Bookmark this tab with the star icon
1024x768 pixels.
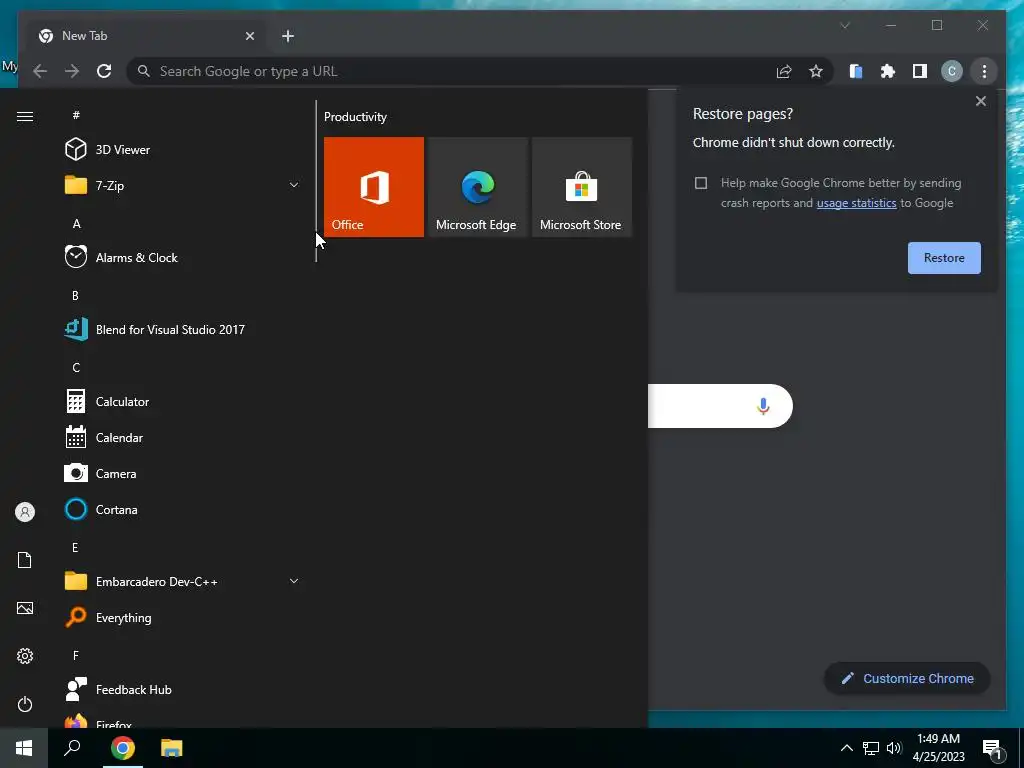click(816, 71)
